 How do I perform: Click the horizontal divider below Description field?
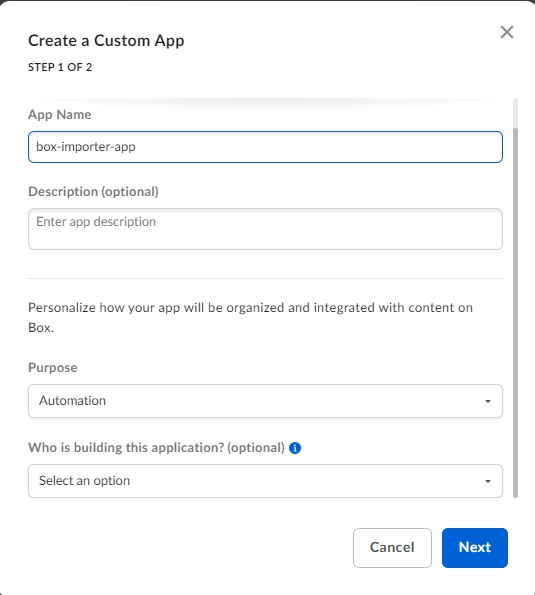(x=265, y=278)
